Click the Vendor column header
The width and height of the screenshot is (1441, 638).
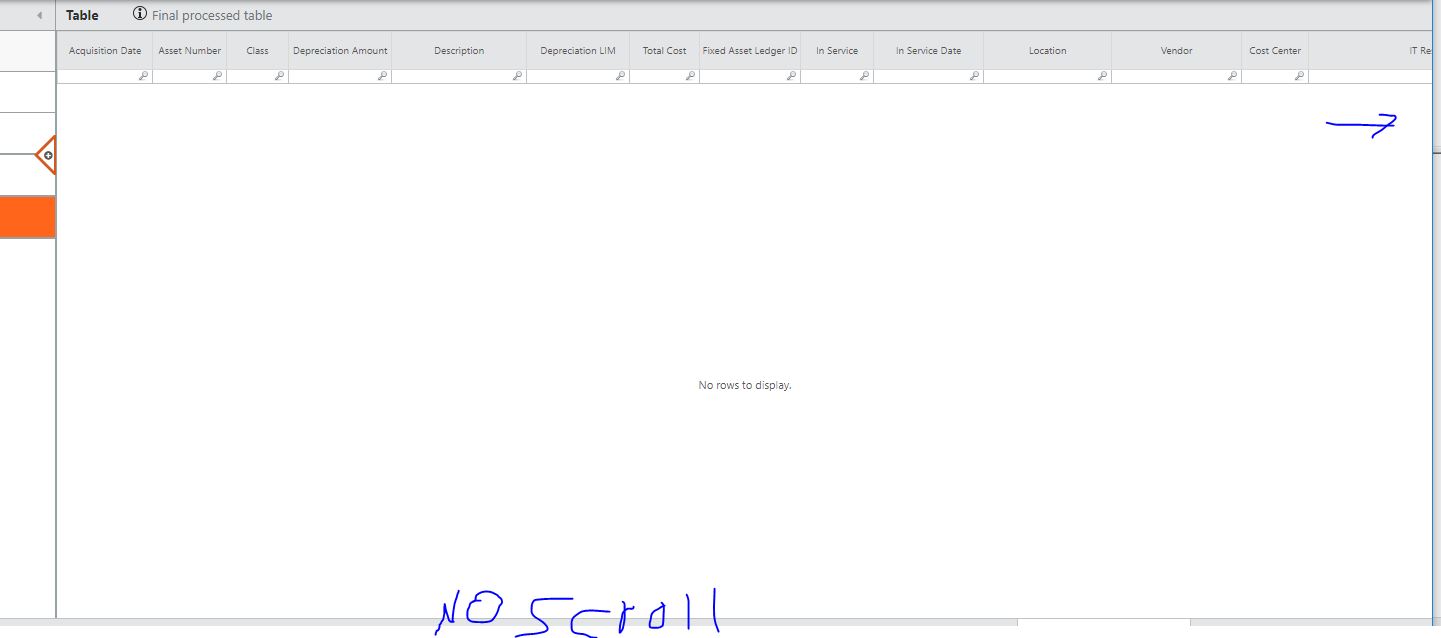[x=1177, y=50]
